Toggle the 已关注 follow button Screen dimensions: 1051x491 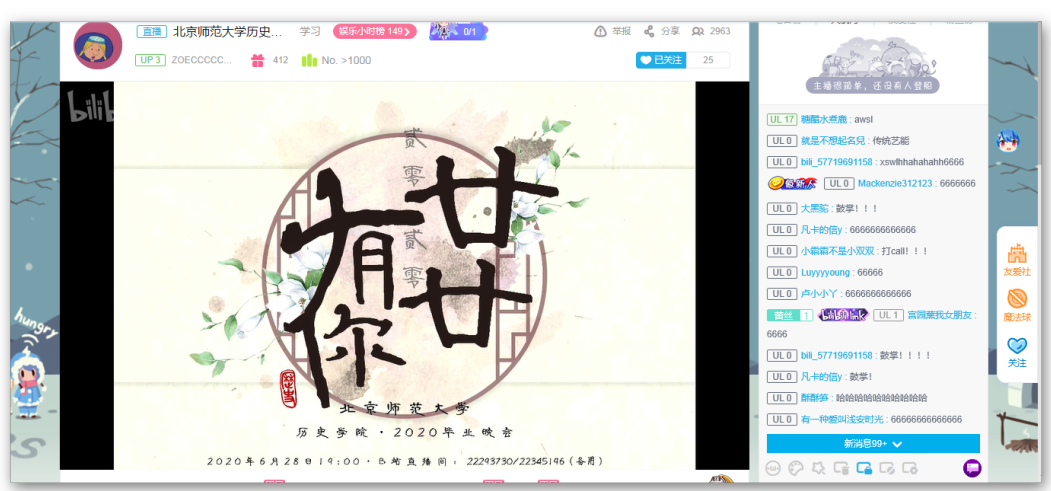tap(661, 60)
